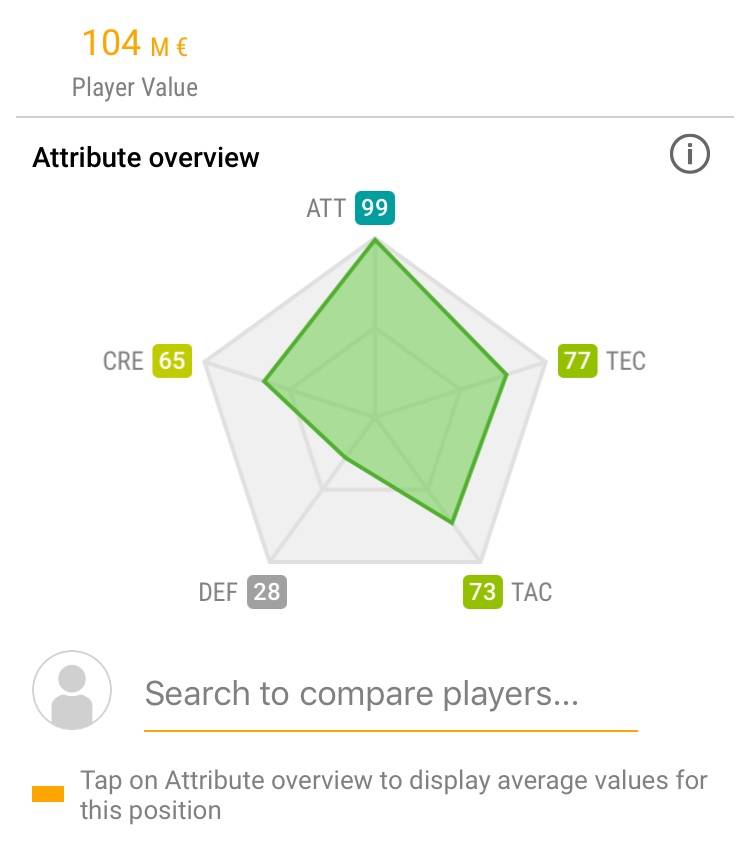750x854 pixels.
Task: Focus the Search to compare players field
Action: pyautogui.click(x=391, y=696)
